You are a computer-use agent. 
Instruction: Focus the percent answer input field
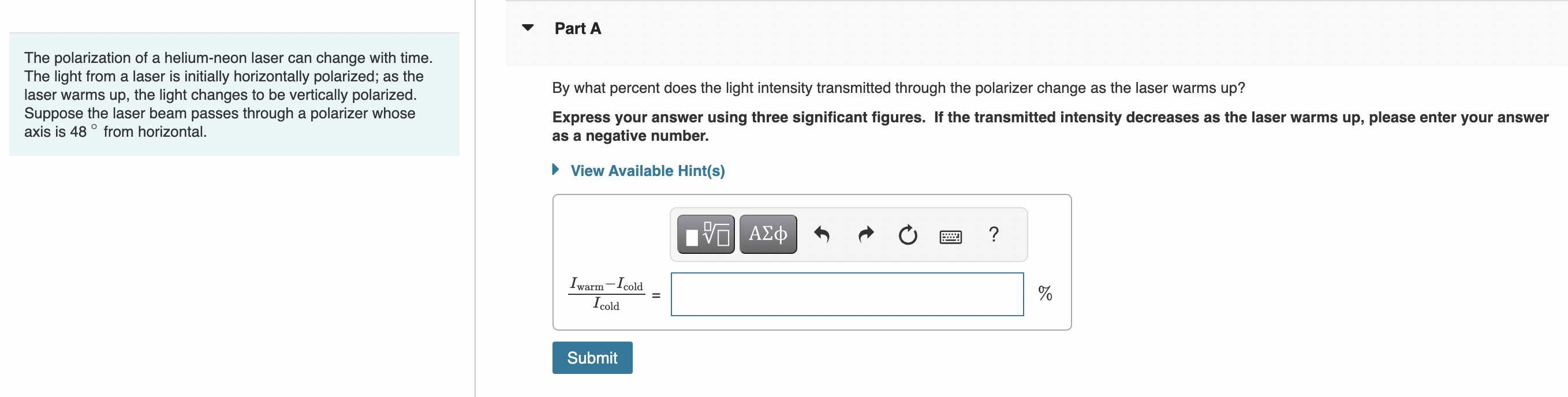847,294
